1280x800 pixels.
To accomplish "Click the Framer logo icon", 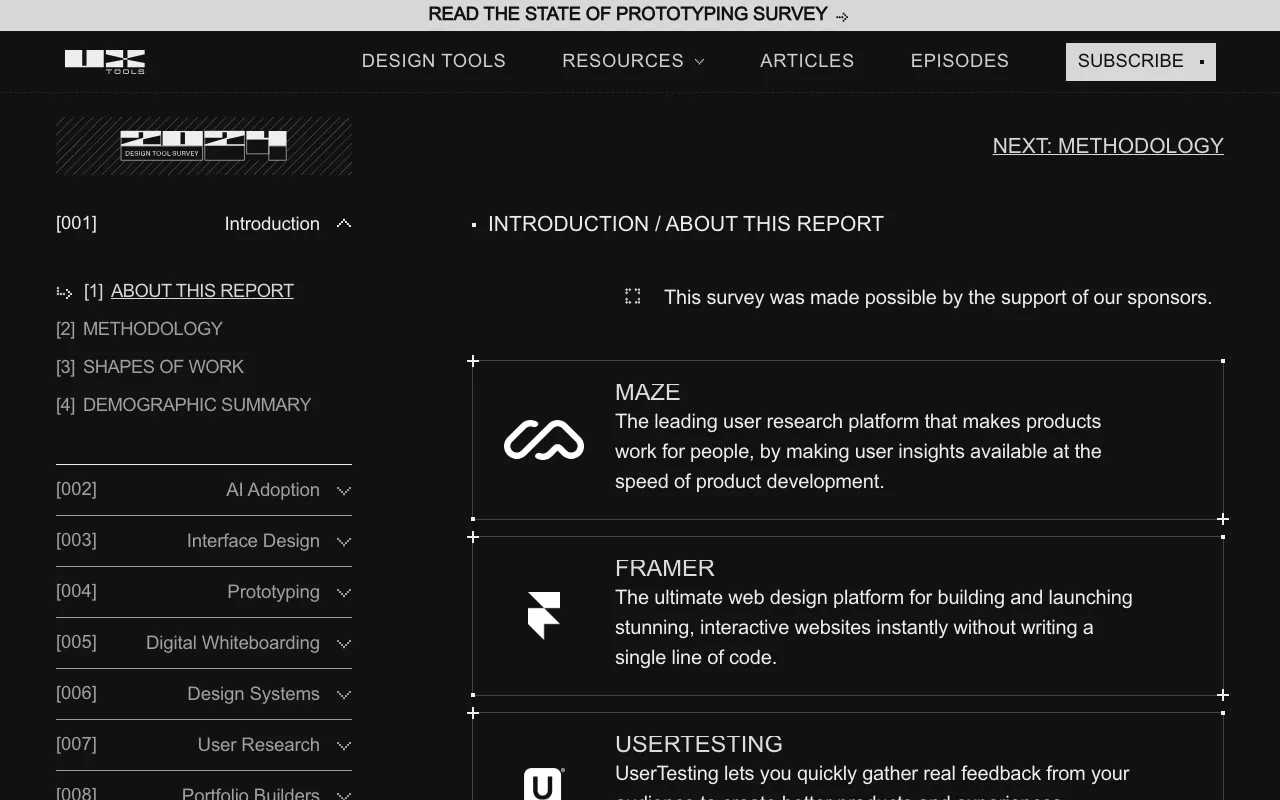I will point(544,615).
